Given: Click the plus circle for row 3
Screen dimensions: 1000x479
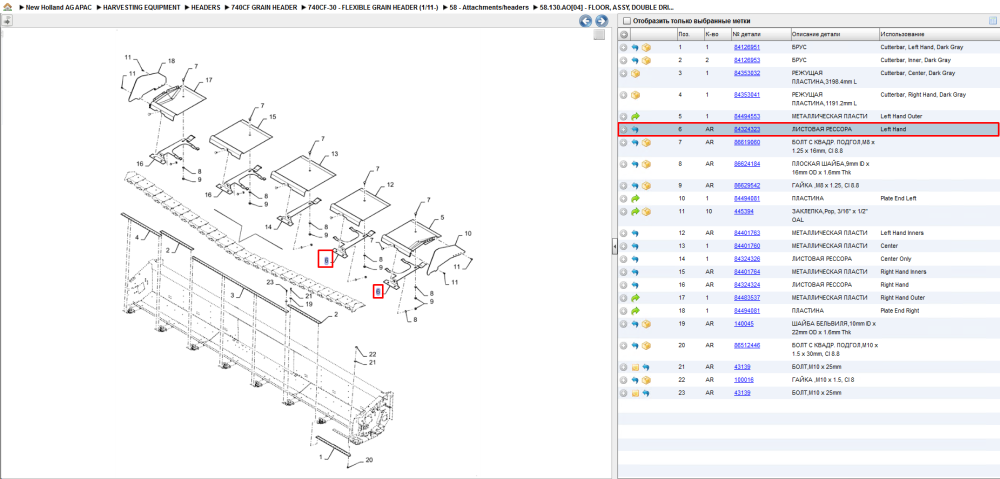Looking at the screenshot, I should [x=624, y=73].
